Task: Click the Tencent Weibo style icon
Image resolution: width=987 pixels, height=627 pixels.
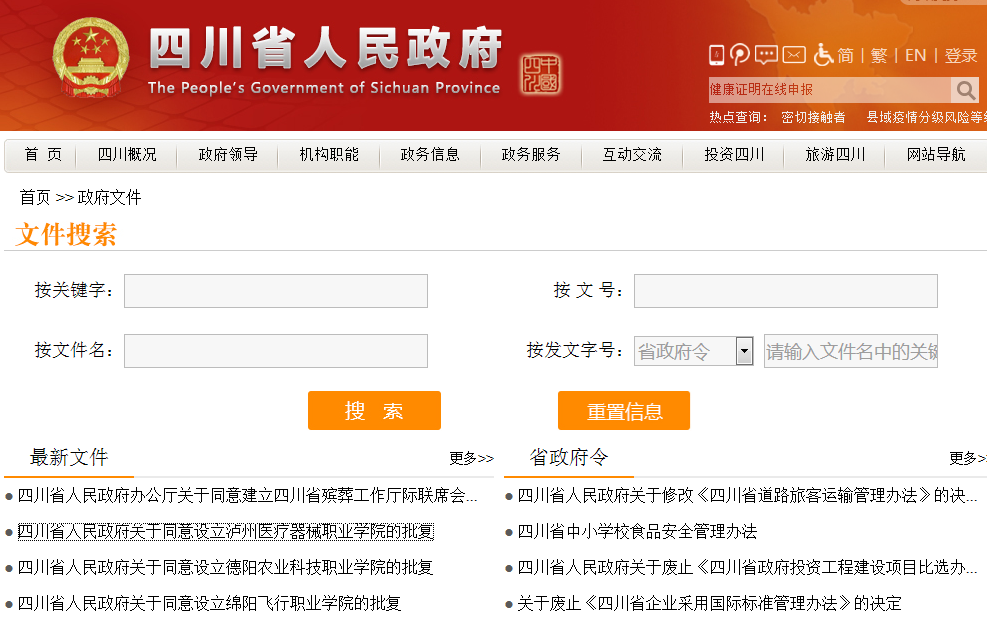Action: tap(740, 55)
